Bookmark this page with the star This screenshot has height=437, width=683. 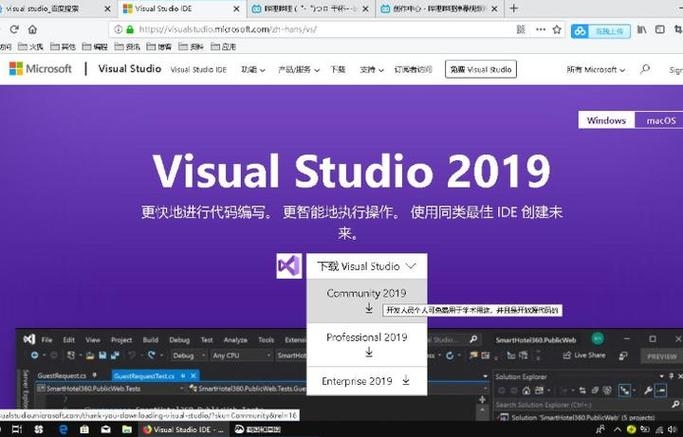557,30
